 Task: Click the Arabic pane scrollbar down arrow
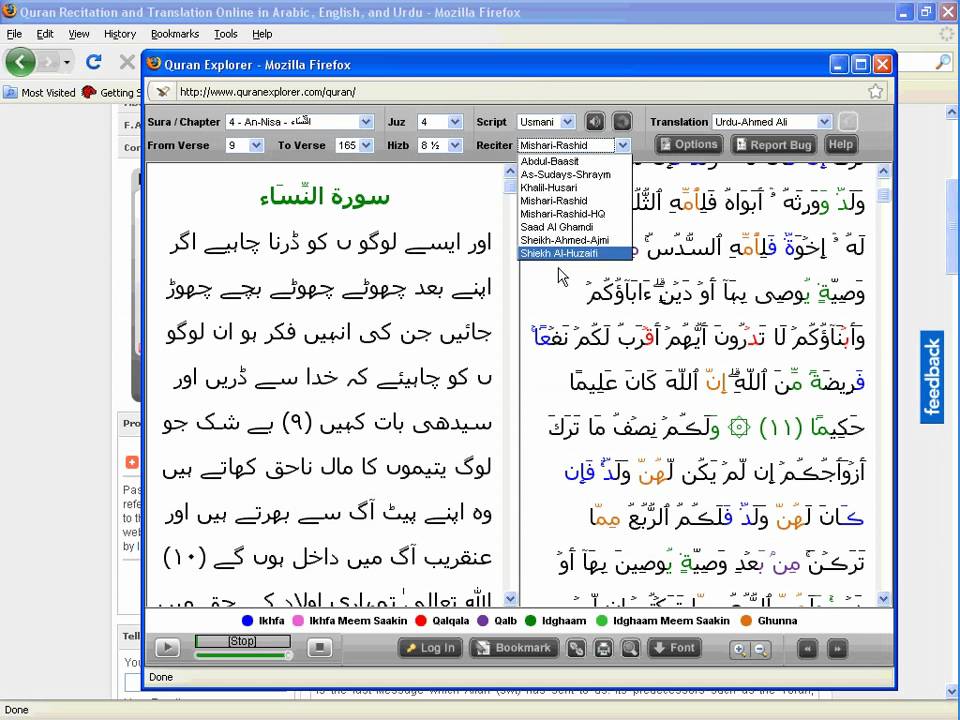(x=883, y=599)
